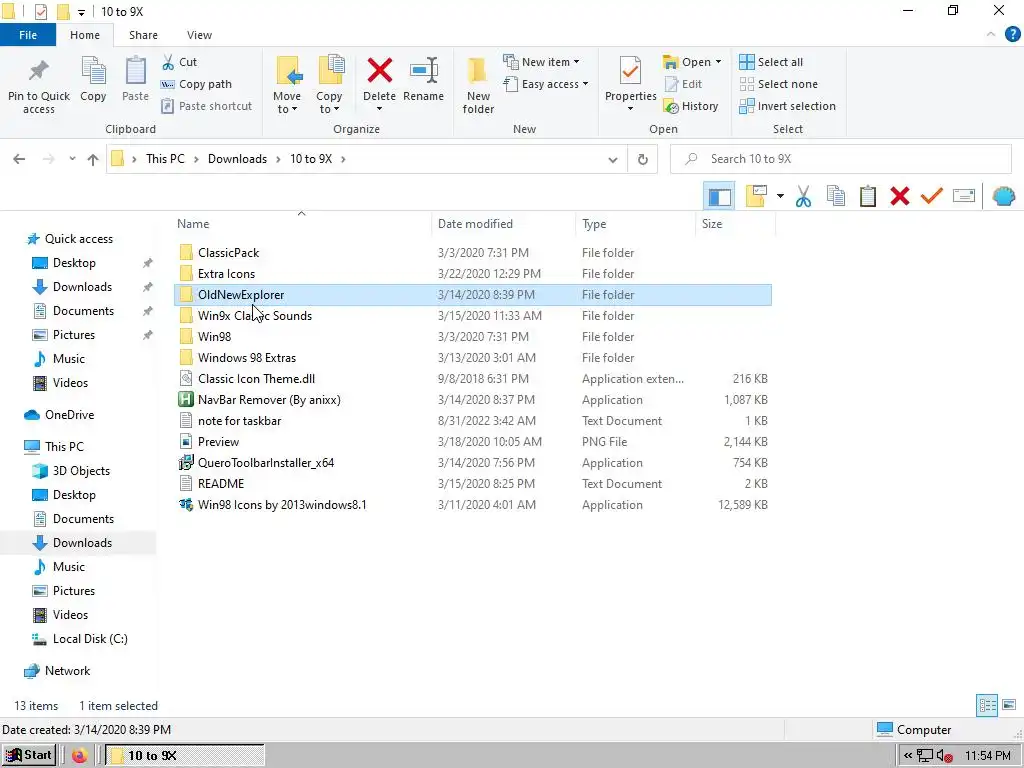Click the back navigation arrow

coord(19,159)
